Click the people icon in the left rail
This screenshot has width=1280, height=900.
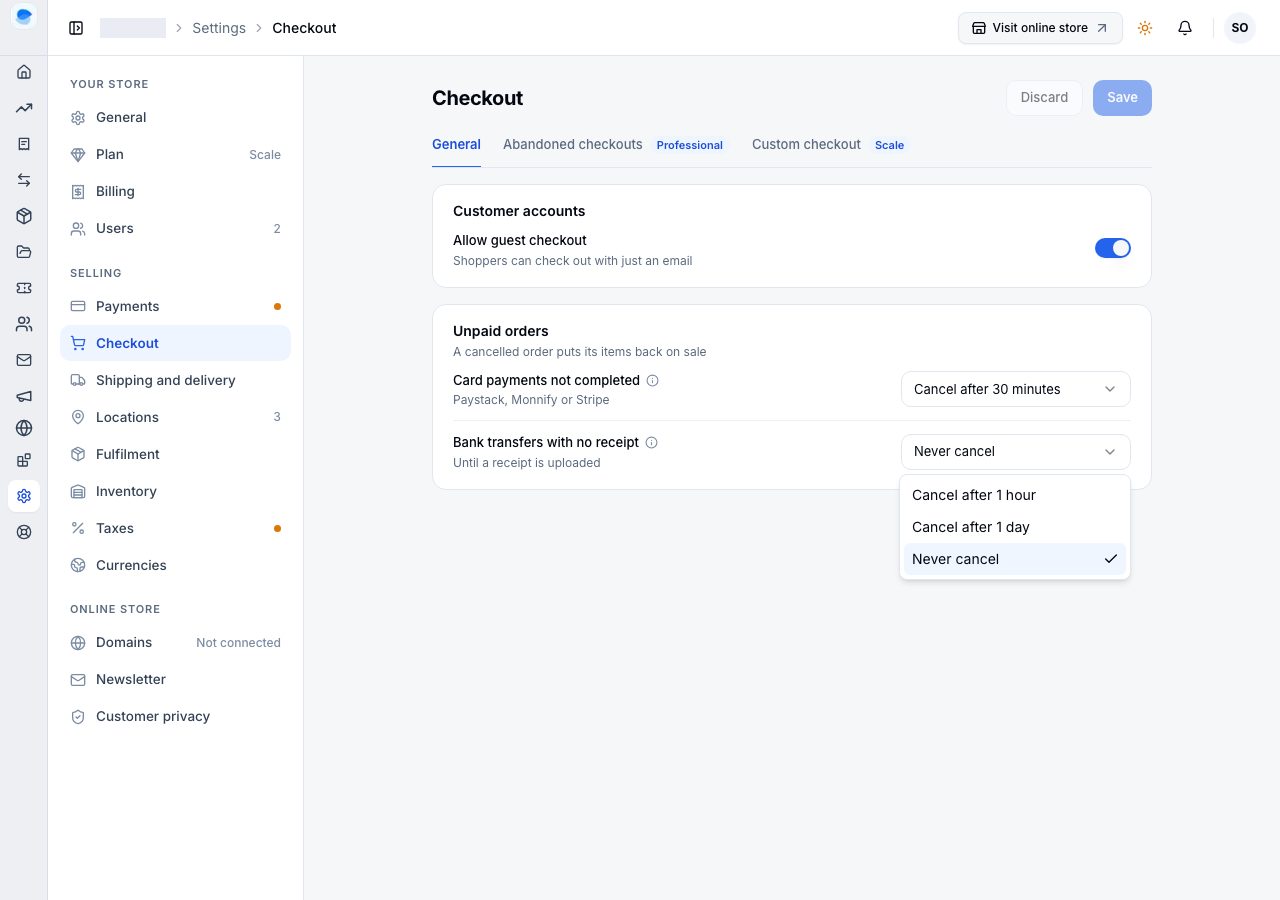pyautogui.click(x=24, y=324)
